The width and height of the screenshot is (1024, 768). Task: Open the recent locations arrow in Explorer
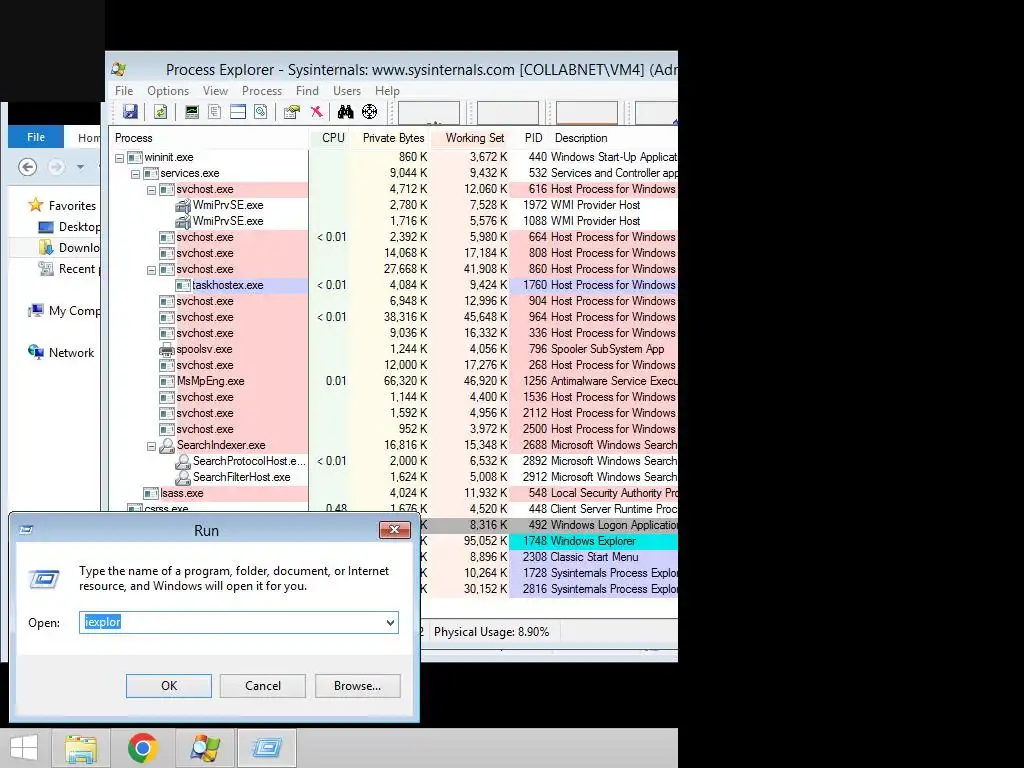click(x=80, y=167)
